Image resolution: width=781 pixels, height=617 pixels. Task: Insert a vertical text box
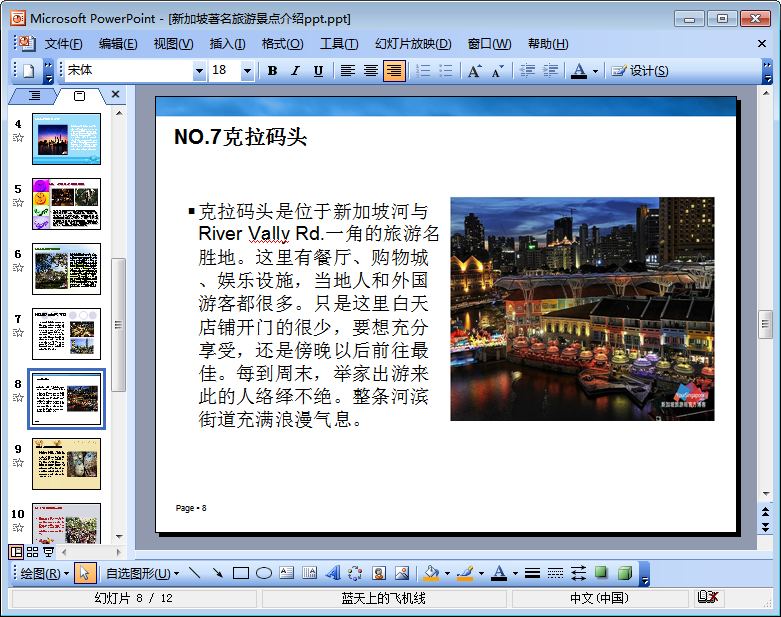(309, 574)
